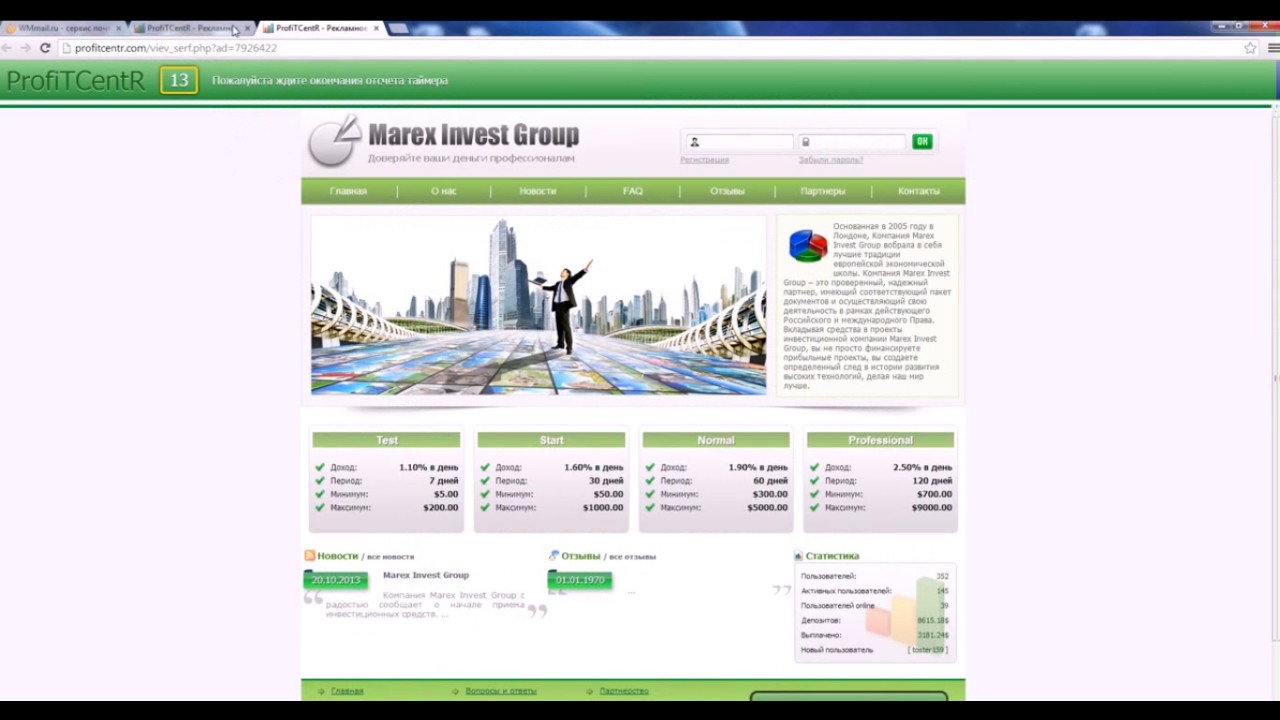Viewport: 1280px width, 720px height.
Task: Open the Chrome menu icon
Action: point(1273,48)
